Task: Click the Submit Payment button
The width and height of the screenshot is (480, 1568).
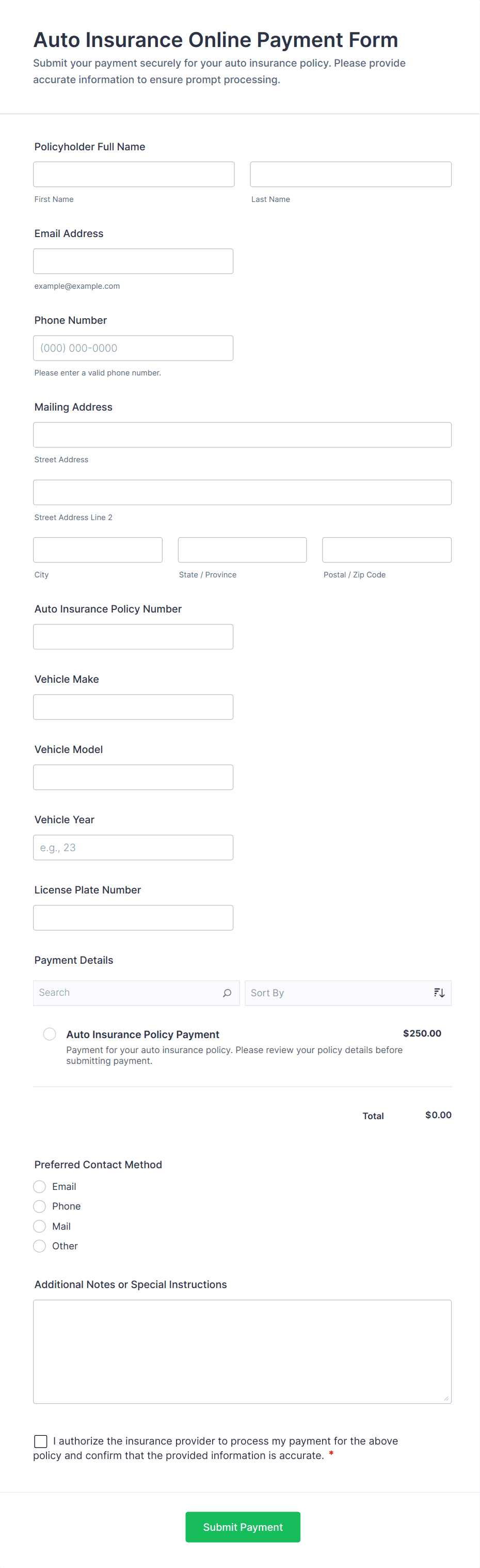Action: [242, 1527]
